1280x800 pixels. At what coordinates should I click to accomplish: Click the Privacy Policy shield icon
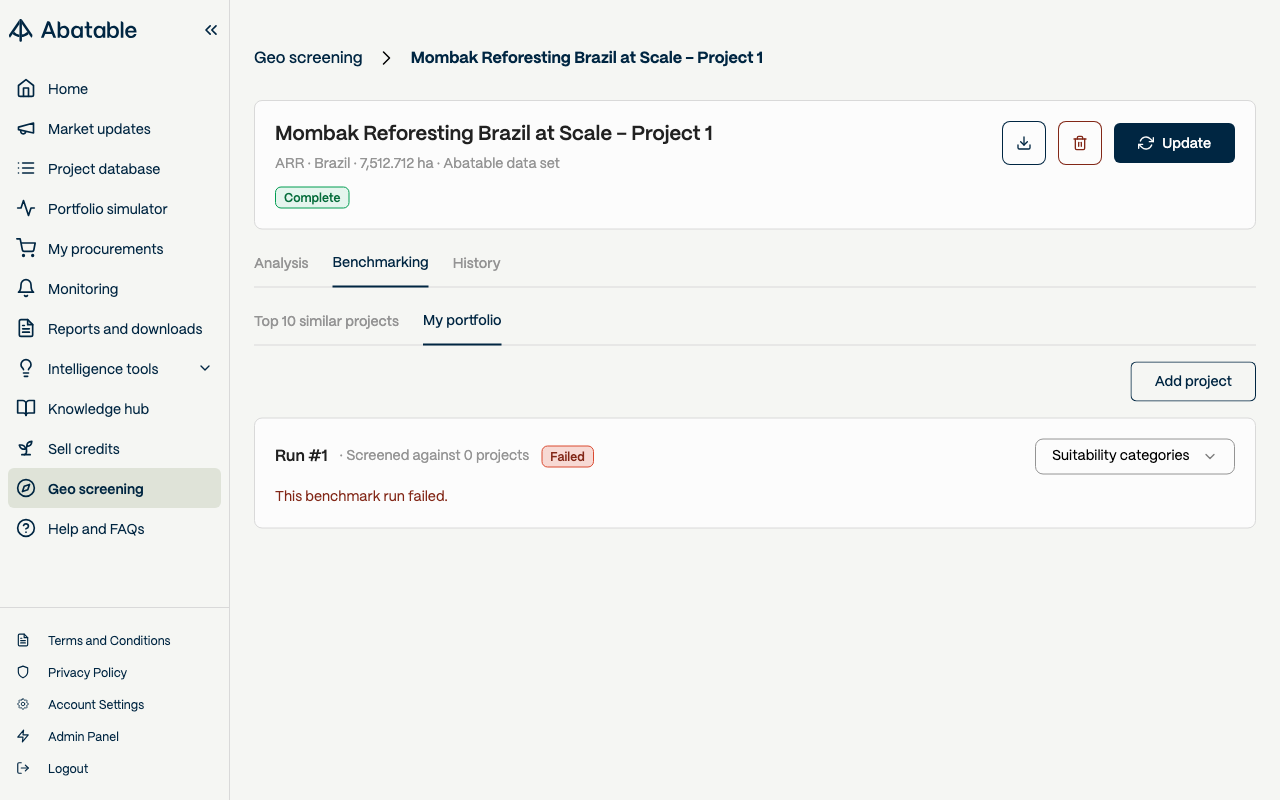[23, 673]
